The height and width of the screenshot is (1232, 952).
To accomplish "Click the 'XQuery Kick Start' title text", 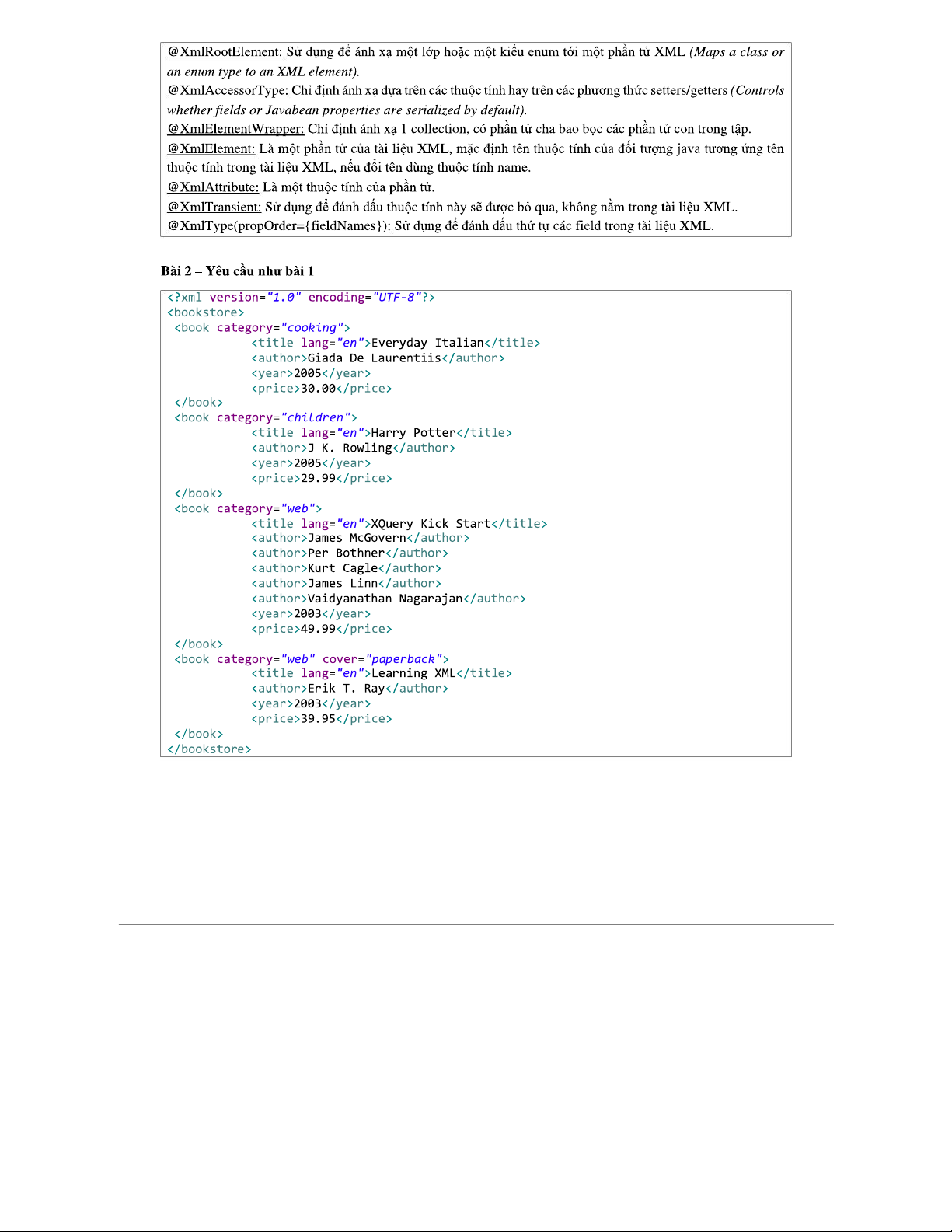I will point(431,524).
